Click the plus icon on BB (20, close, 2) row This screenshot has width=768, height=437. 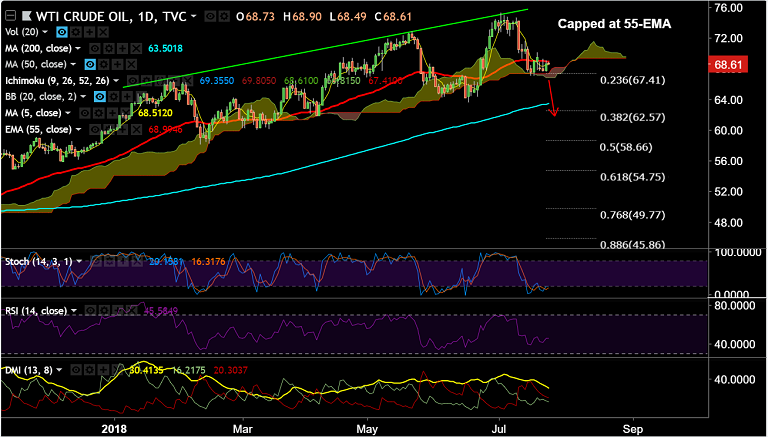coord(127,97)
